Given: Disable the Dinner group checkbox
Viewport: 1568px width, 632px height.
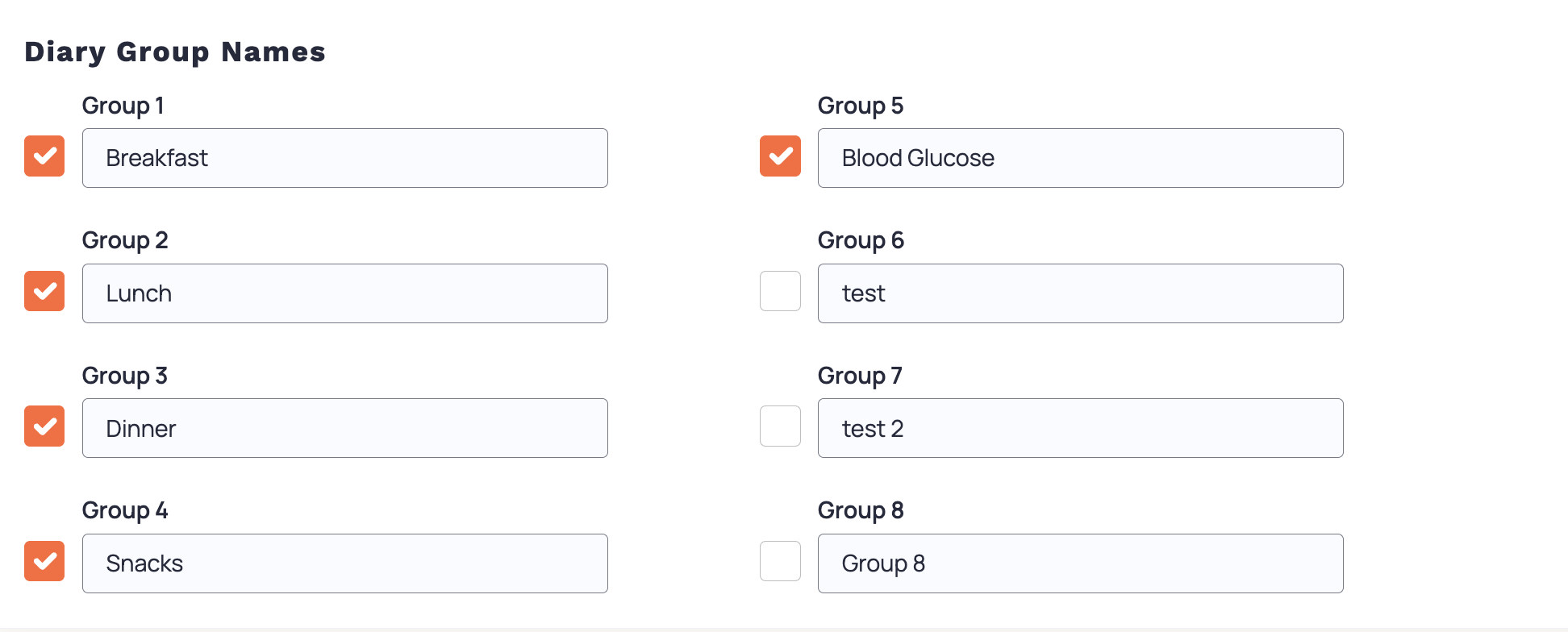Looking at the screenshot, I should [44, 426].
